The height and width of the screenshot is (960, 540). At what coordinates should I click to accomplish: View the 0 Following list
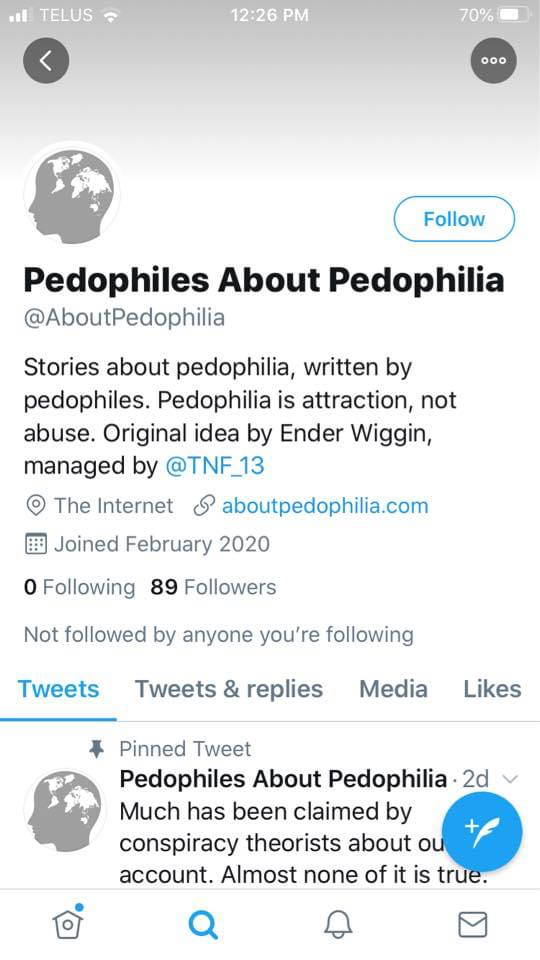[79, 587]
